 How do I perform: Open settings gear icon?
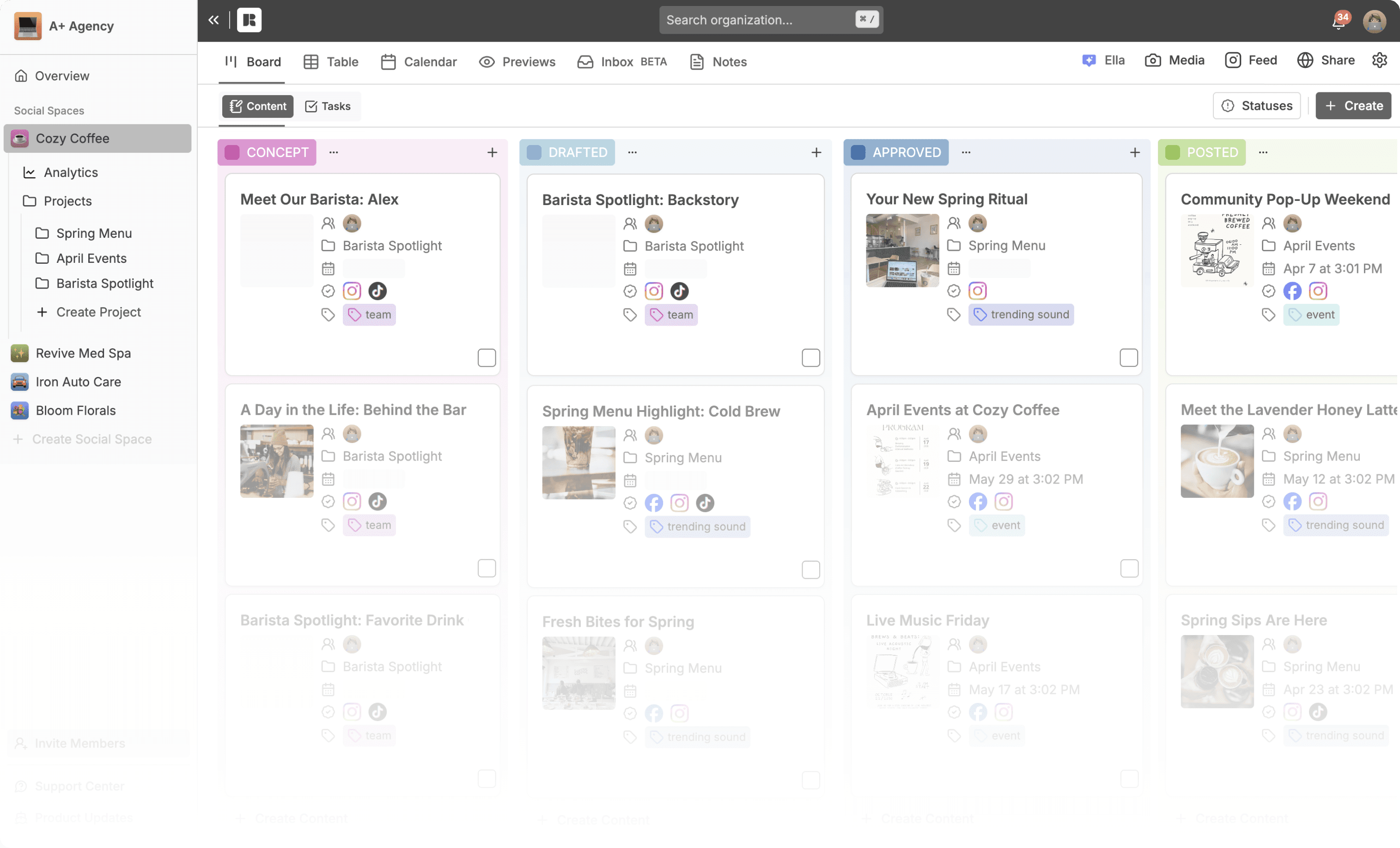(1380, 60)
